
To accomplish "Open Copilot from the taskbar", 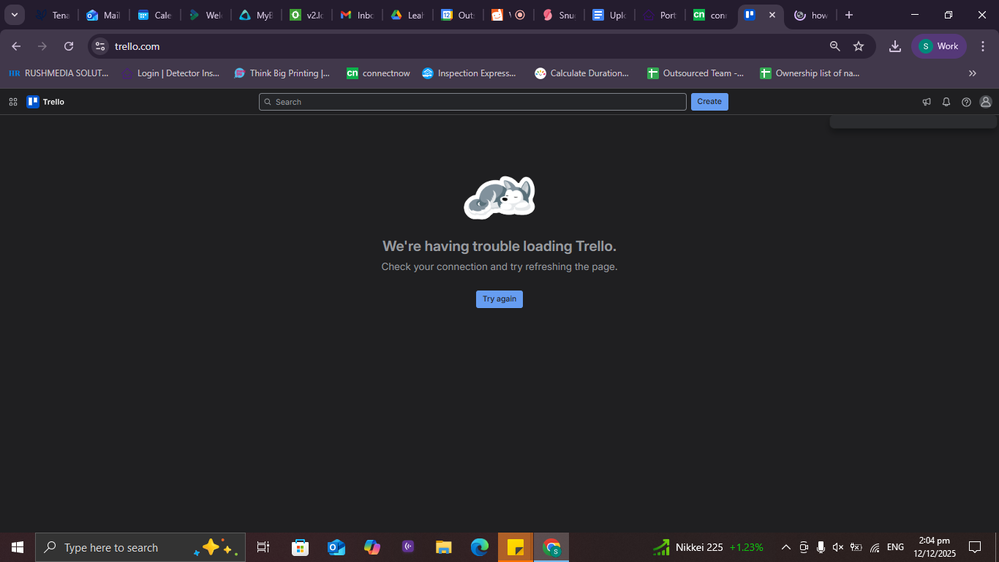I will point(372,547).
